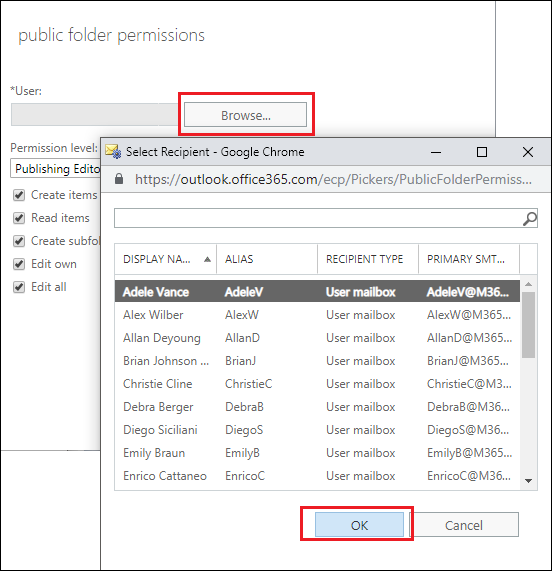Viewport: 552px width, 571px height.
Task: Click into the recipient search field
Action: [x=319, y=218]
